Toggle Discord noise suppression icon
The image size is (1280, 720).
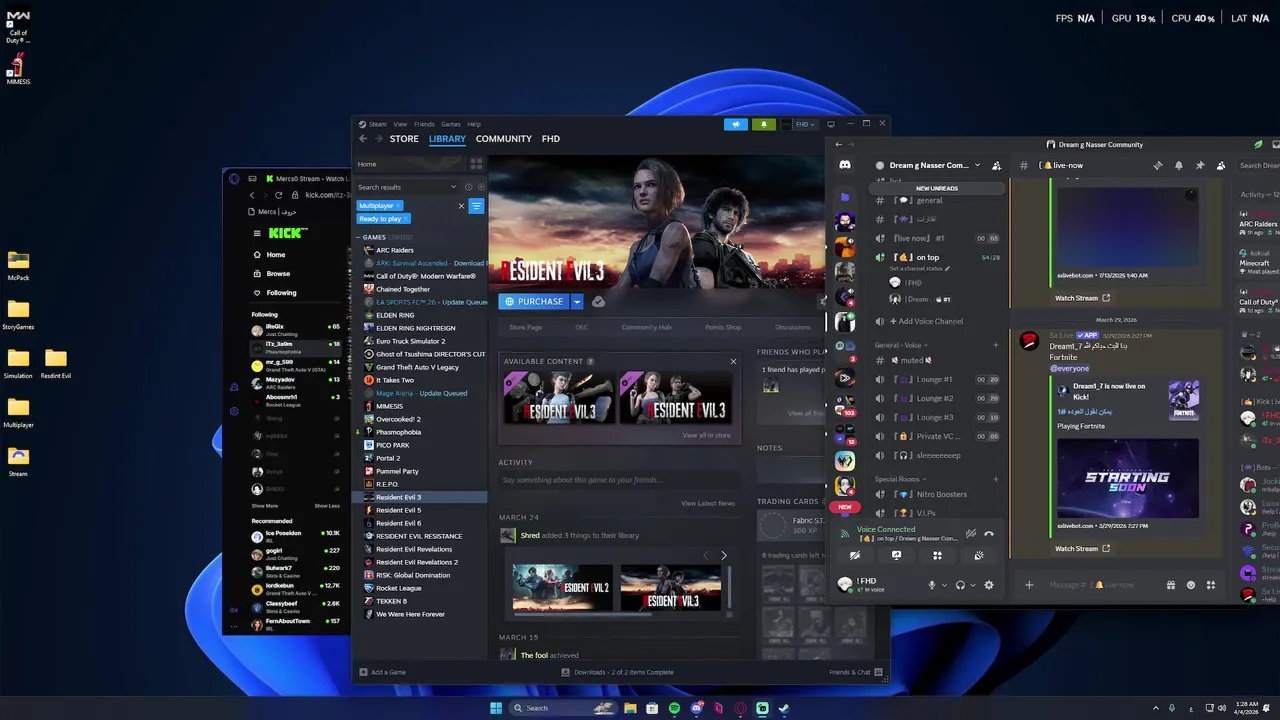(970, 534)
